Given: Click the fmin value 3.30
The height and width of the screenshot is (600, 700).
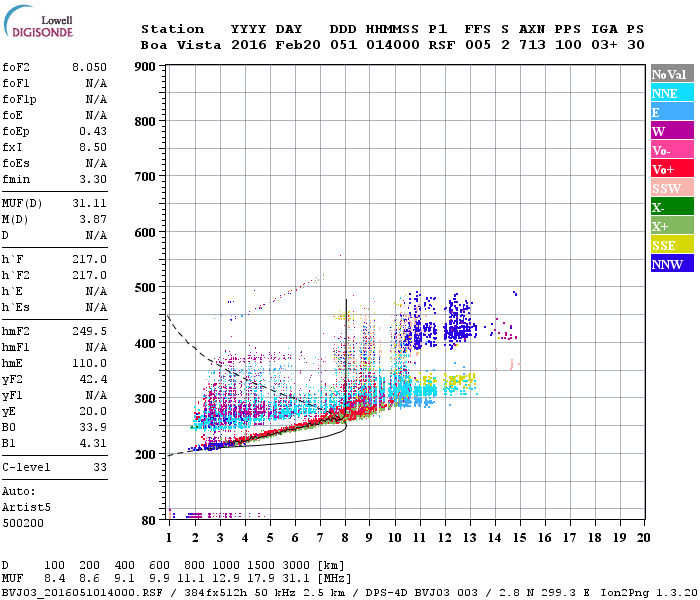Looking at the screenshot, I should 93,179.
